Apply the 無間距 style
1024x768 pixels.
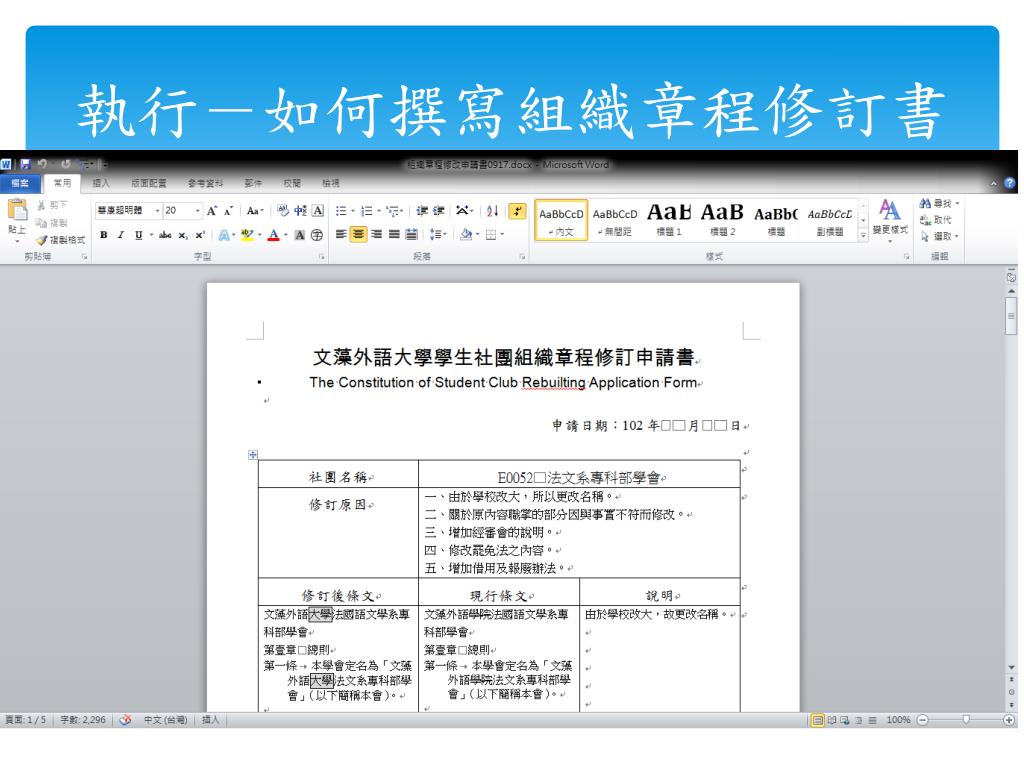pyautogui.click(x=615, y=221)
